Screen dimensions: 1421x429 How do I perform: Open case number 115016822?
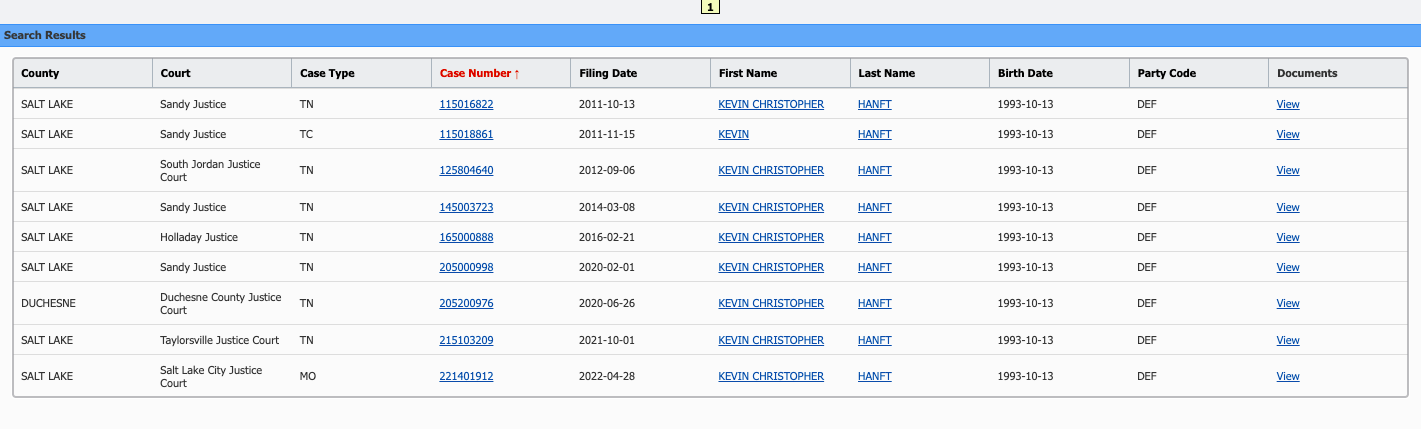(466, 104)
